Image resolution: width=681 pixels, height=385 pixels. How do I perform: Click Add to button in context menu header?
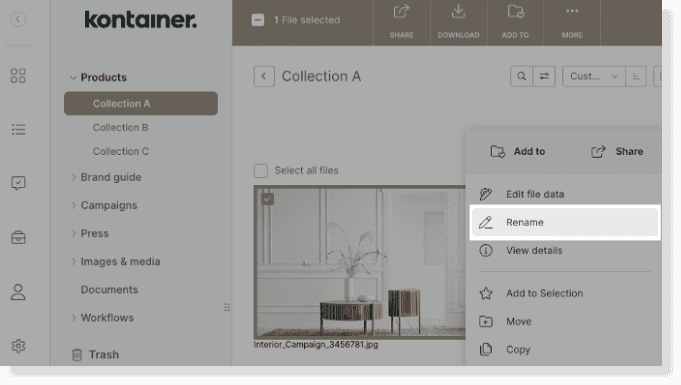pyautogui.click(x=518, y=151)
